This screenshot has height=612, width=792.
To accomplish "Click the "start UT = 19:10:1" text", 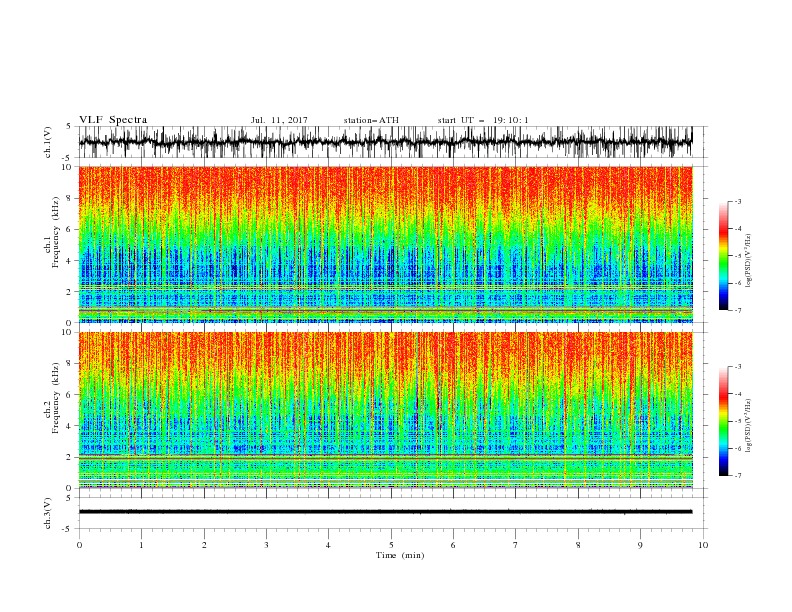I will 483,120.
